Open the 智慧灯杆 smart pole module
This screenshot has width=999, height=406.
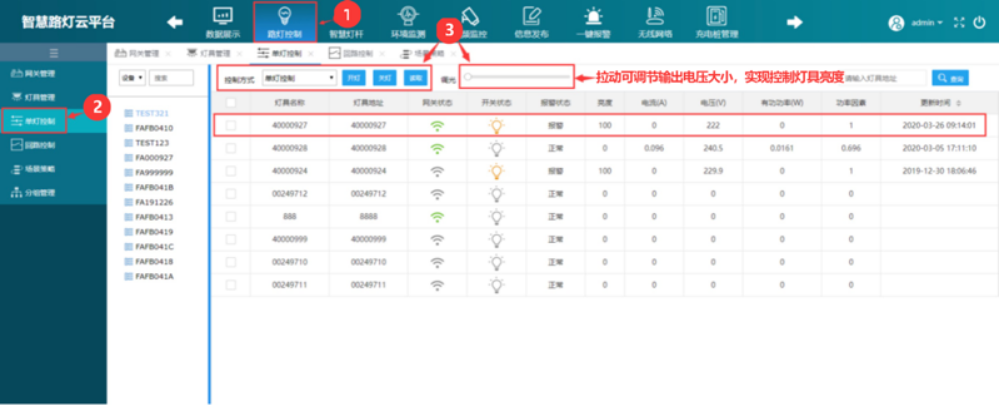pyautogui.click(x=347, y=22)
